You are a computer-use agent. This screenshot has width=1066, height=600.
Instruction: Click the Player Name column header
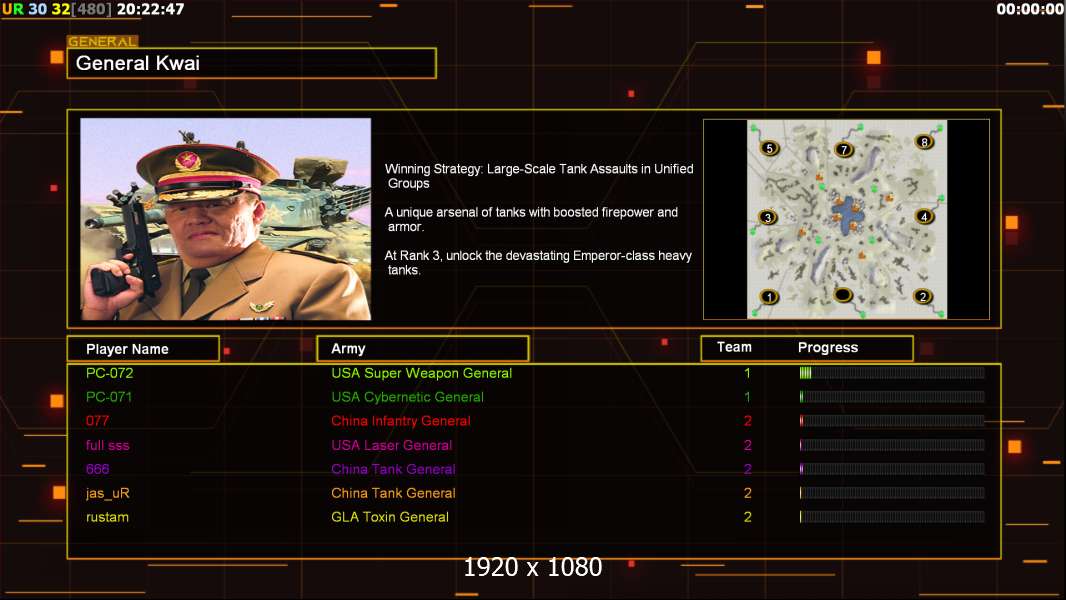click(143, 349)
